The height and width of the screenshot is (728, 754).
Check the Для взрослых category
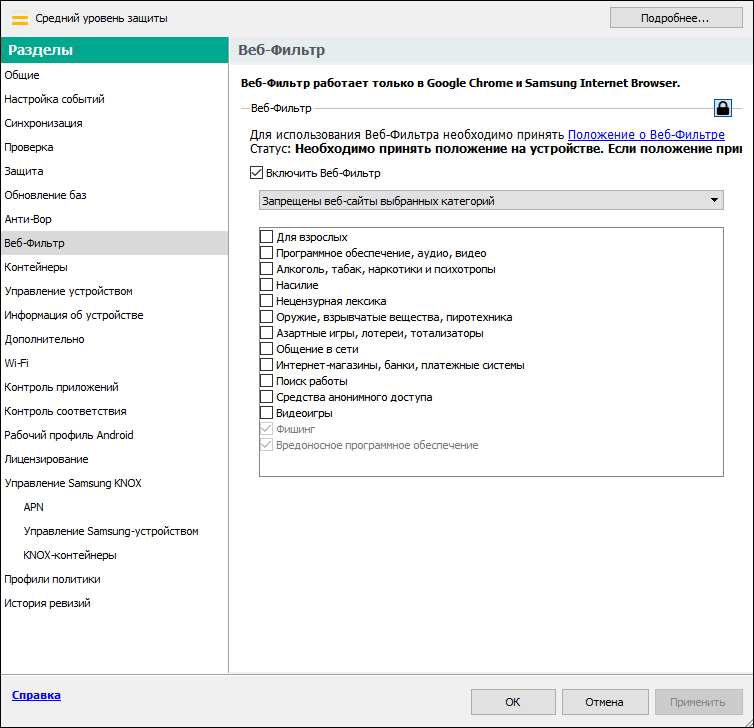coord(266,237)
